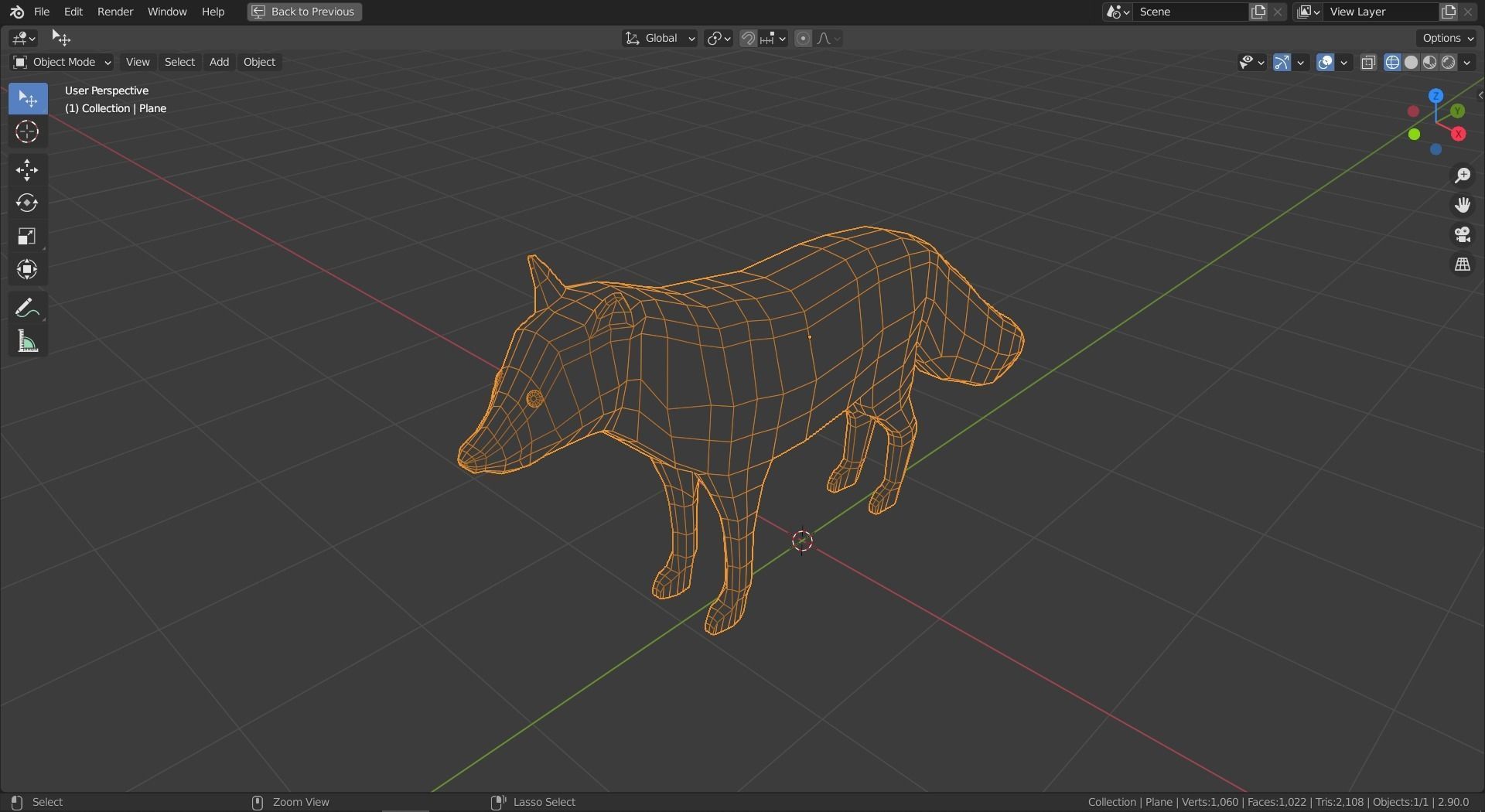Open the viewport Object menu
Viewport: 1485px width, 812px height.
[259, 62]
